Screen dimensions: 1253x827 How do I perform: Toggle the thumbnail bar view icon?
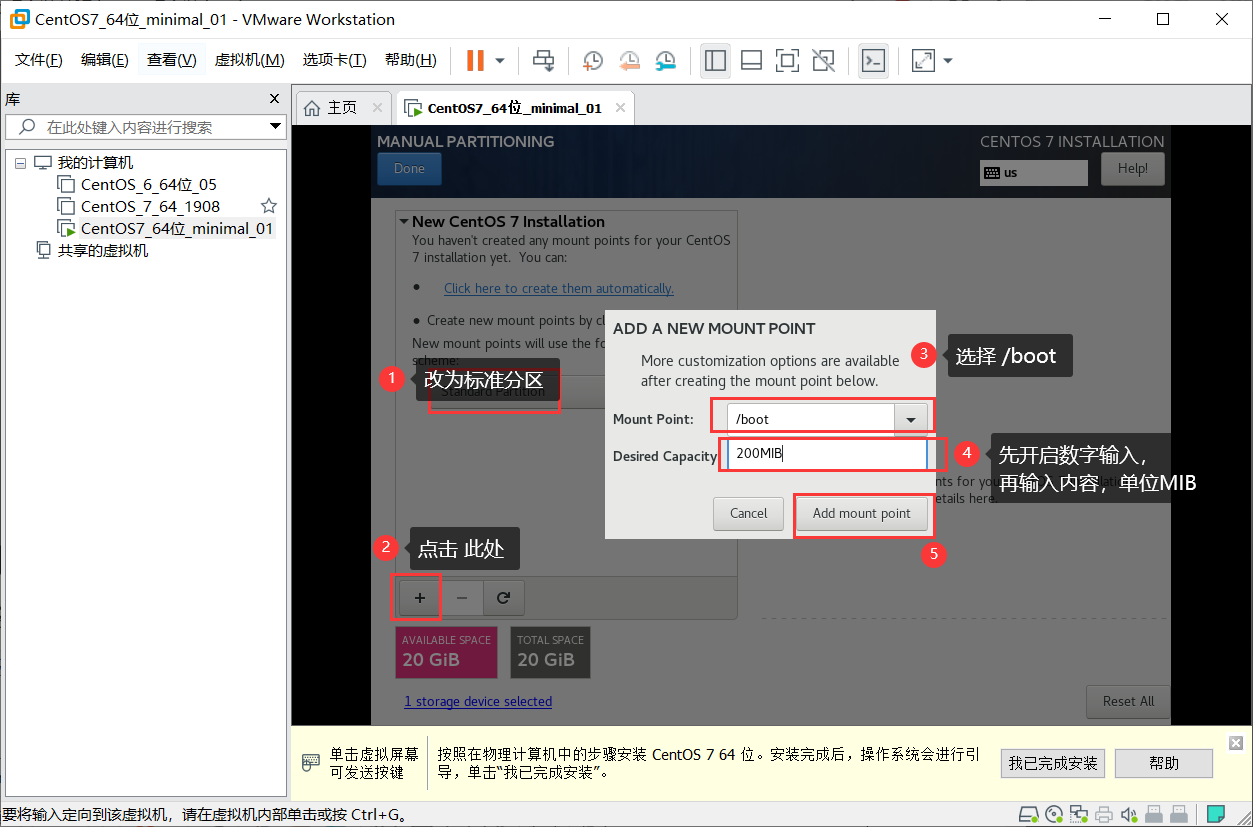pyautogui.click(x=751, y=61)
